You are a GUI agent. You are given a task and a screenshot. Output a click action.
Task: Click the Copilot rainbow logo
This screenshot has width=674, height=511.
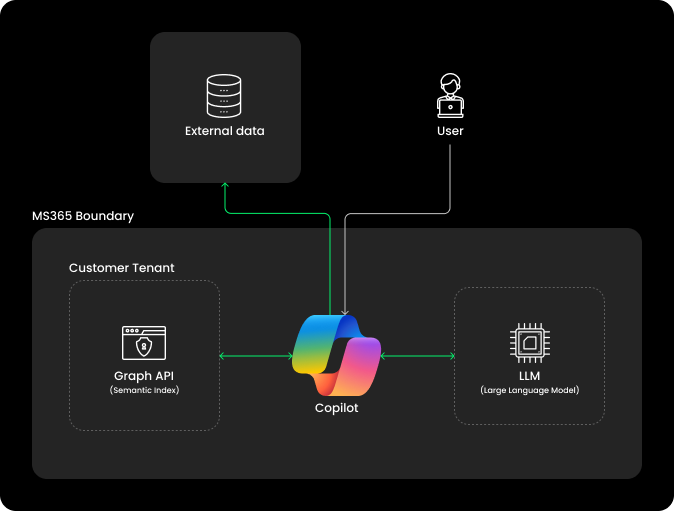337,355
